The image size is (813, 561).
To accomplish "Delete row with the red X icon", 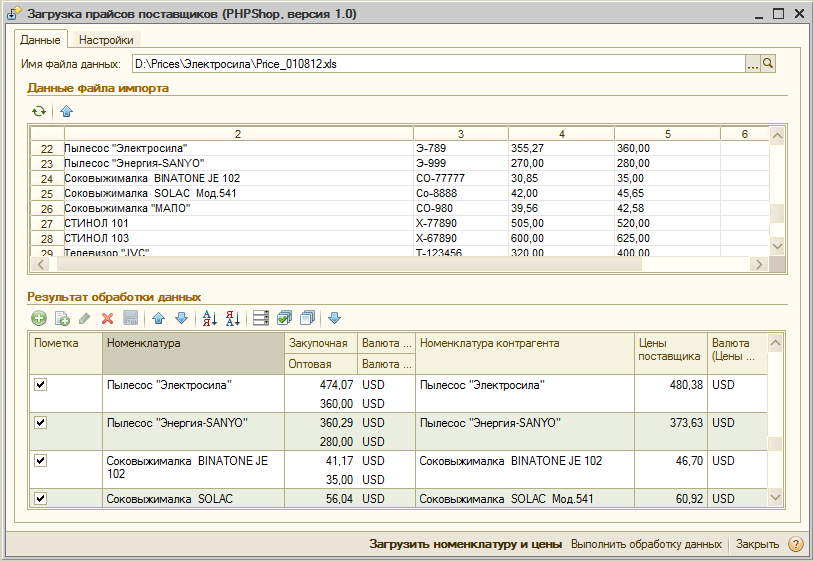I will click(107, 318).
